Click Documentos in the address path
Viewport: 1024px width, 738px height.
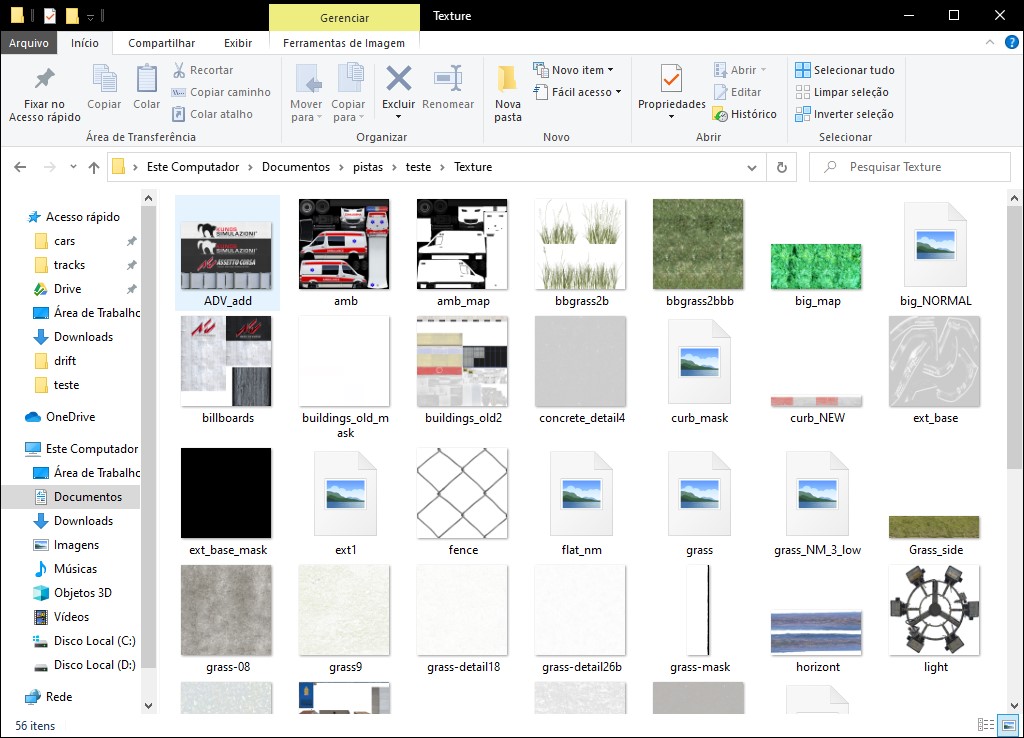[296, 167]
